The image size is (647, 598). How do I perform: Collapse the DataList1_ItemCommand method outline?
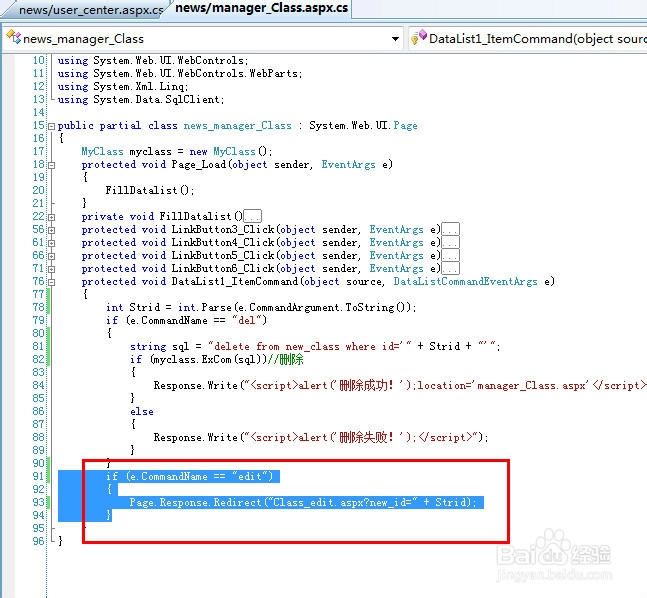click(52, 283)
